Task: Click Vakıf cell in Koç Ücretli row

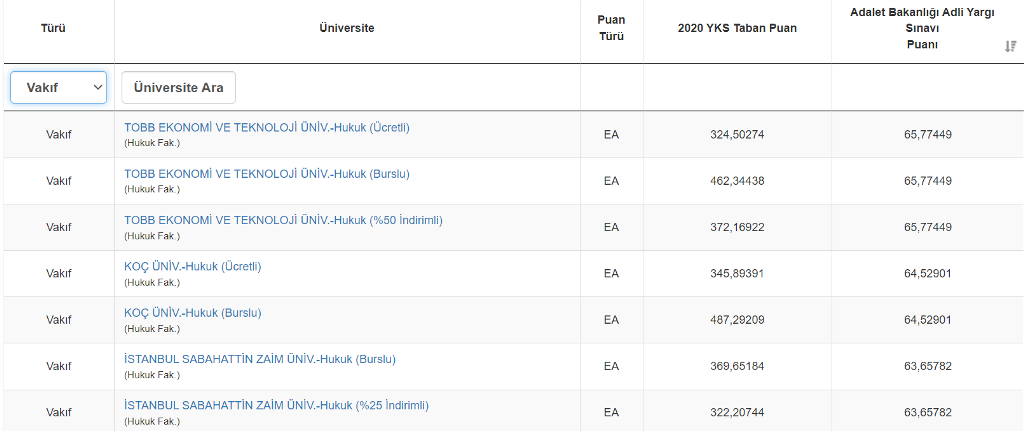Action: pyautogui.click(x=58, y=273)
